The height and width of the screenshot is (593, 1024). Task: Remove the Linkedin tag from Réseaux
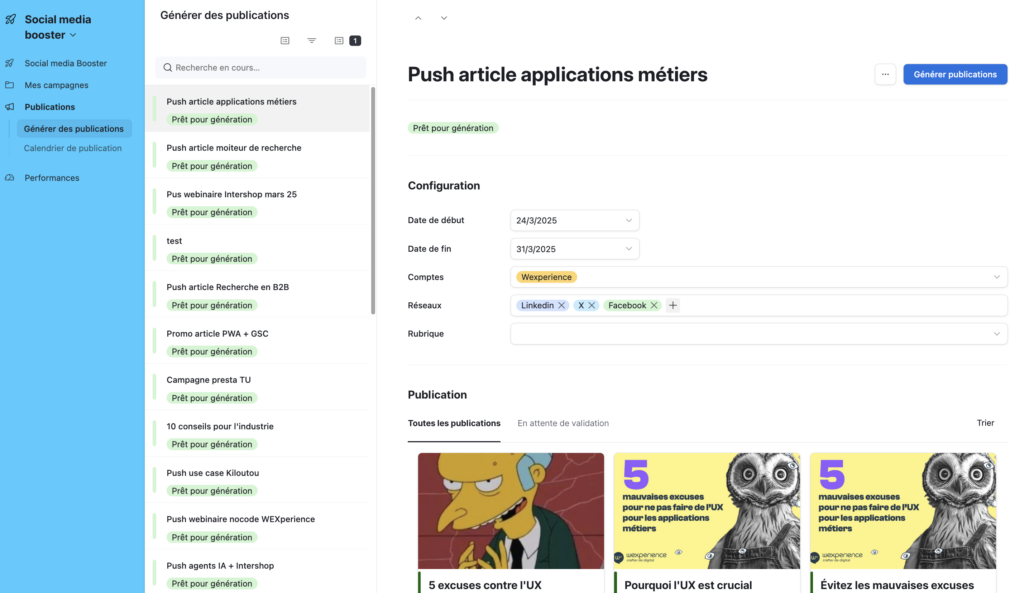[x=562, y=306]
